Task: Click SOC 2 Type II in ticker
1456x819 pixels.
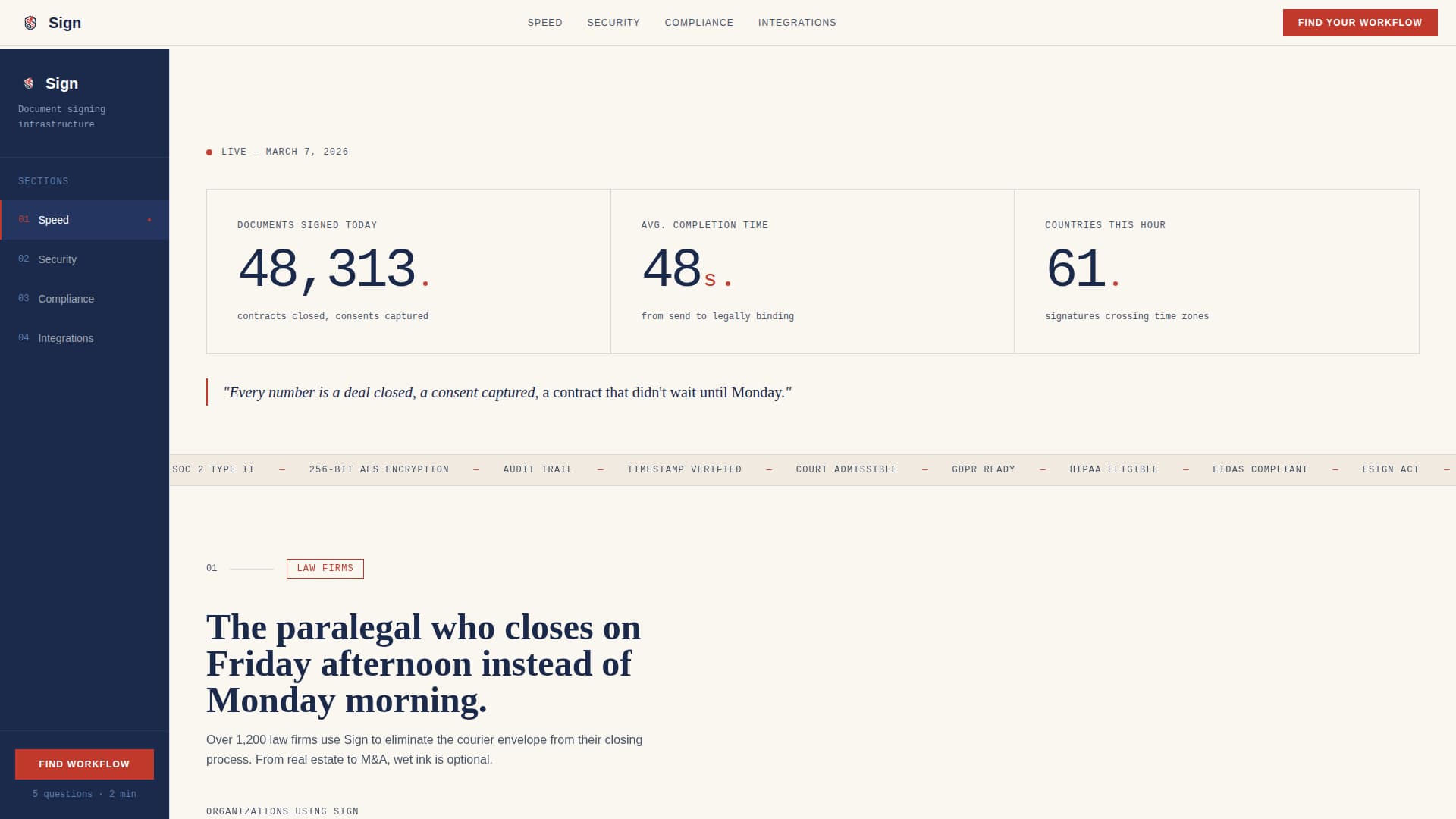Action: click(x=214, y=469)
